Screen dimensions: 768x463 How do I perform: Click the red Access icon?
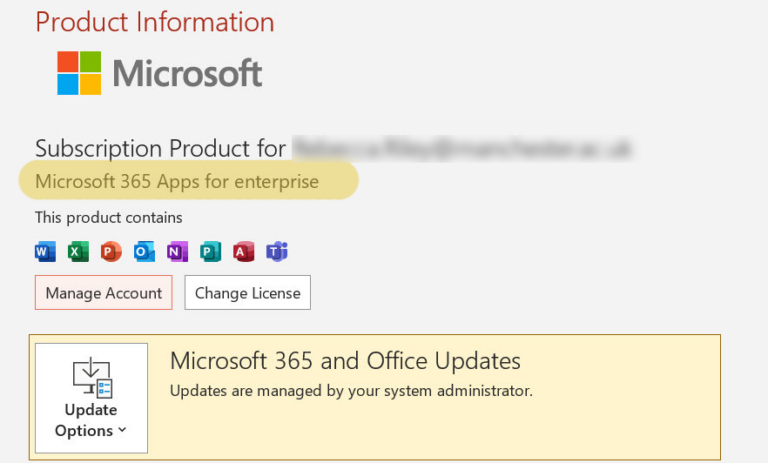click(x=243, y=252)
